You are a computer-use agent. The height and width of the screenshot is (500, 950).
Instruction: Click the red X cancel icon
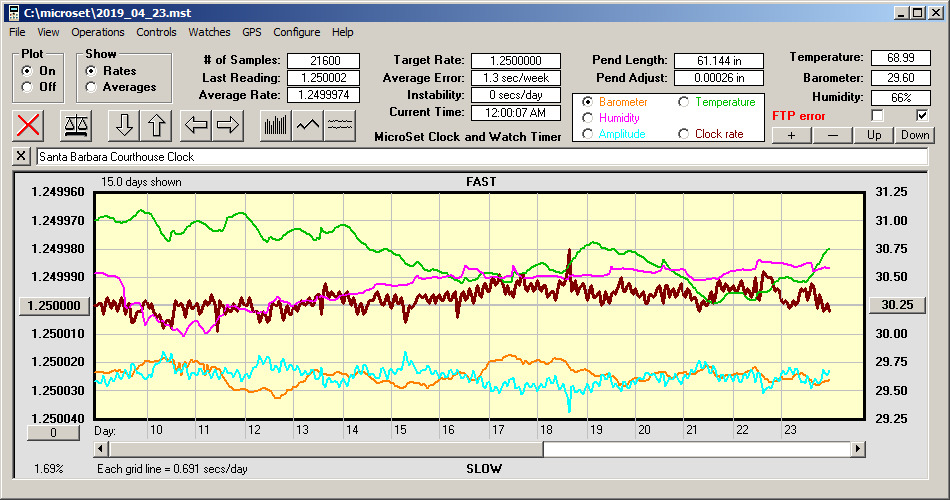point(28,125)
